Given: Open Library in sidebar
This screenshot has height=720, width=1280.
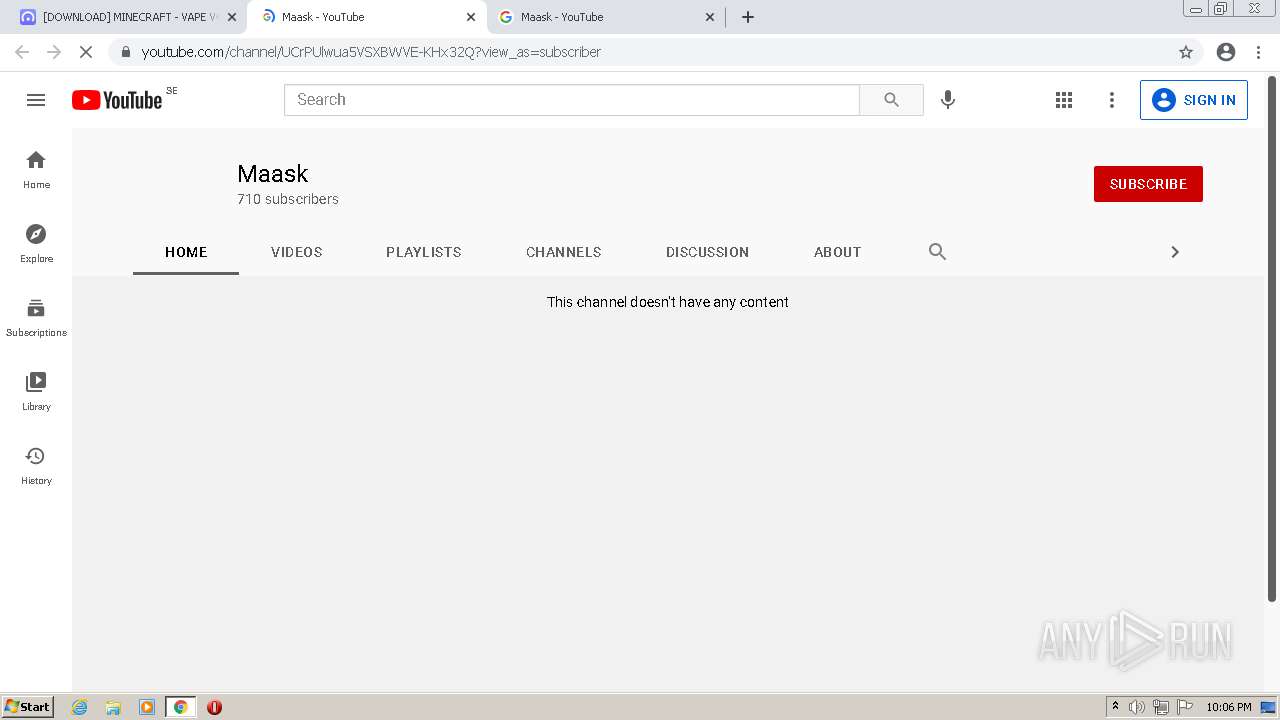Looking at the screenshot, I should [x=36, y=391].
